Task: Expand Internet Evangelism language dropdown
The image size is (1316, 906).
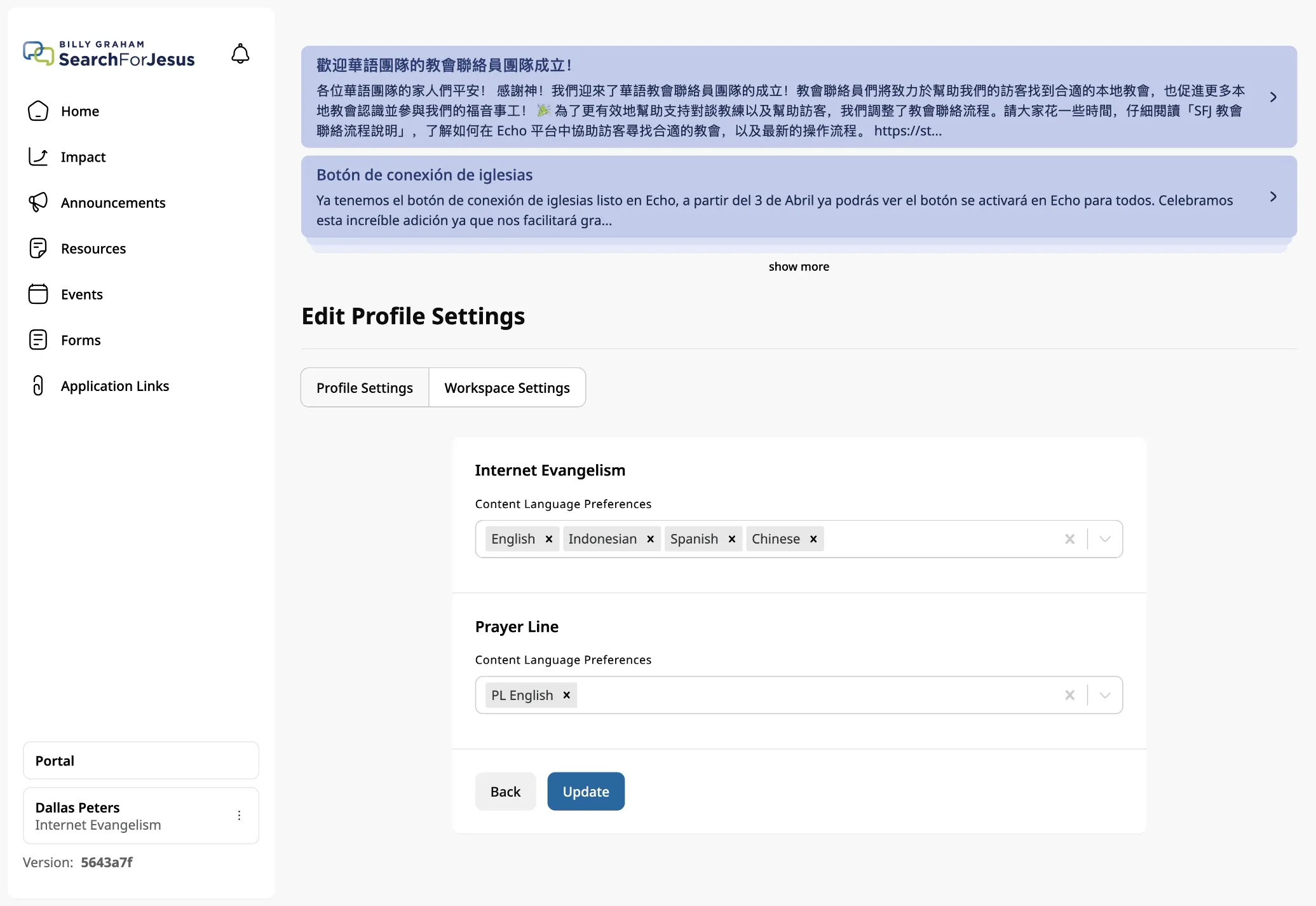Action: (x=1105, y=539)
